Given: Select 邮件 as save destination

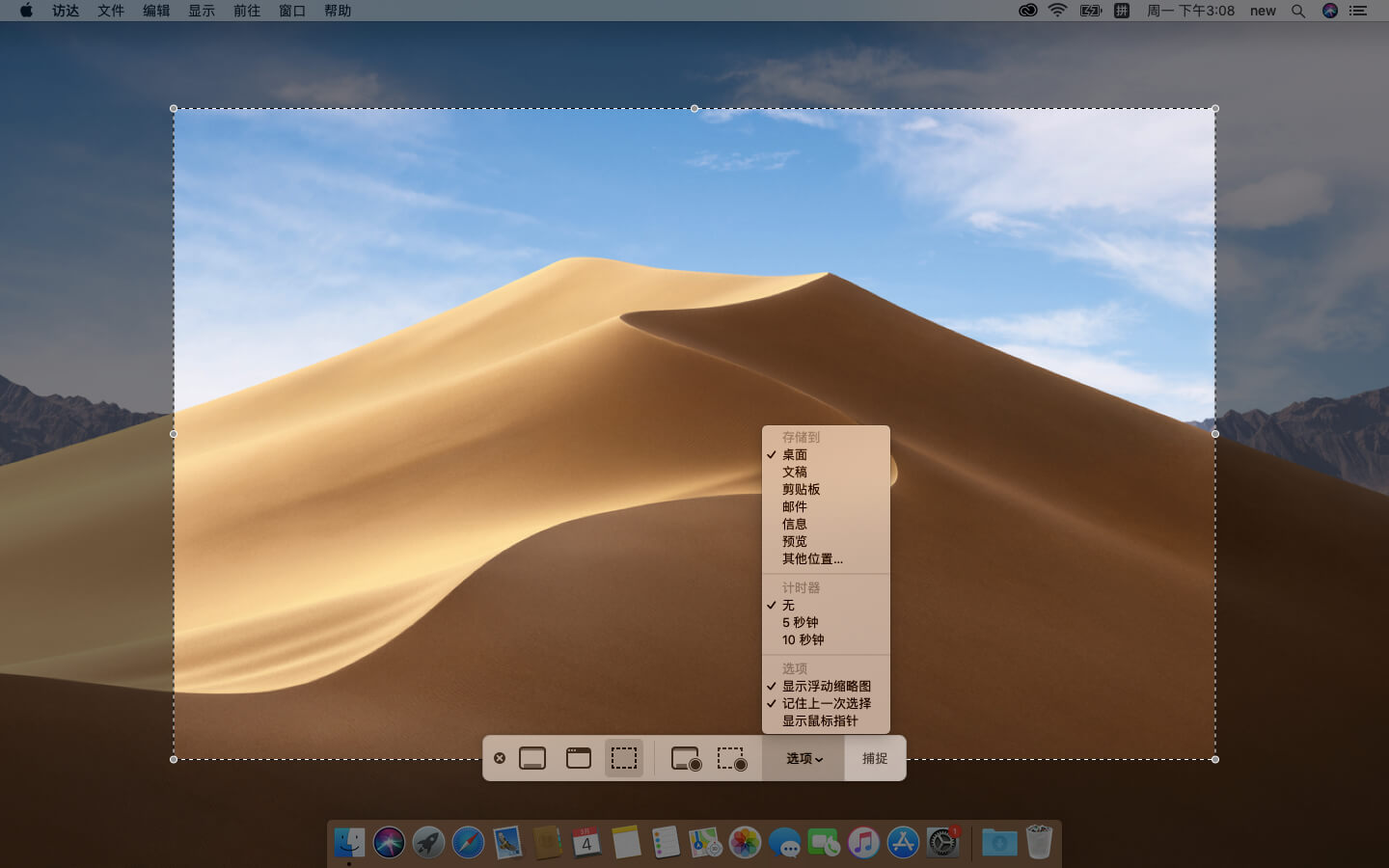Looking at the screenshot, I should (826, 506).
